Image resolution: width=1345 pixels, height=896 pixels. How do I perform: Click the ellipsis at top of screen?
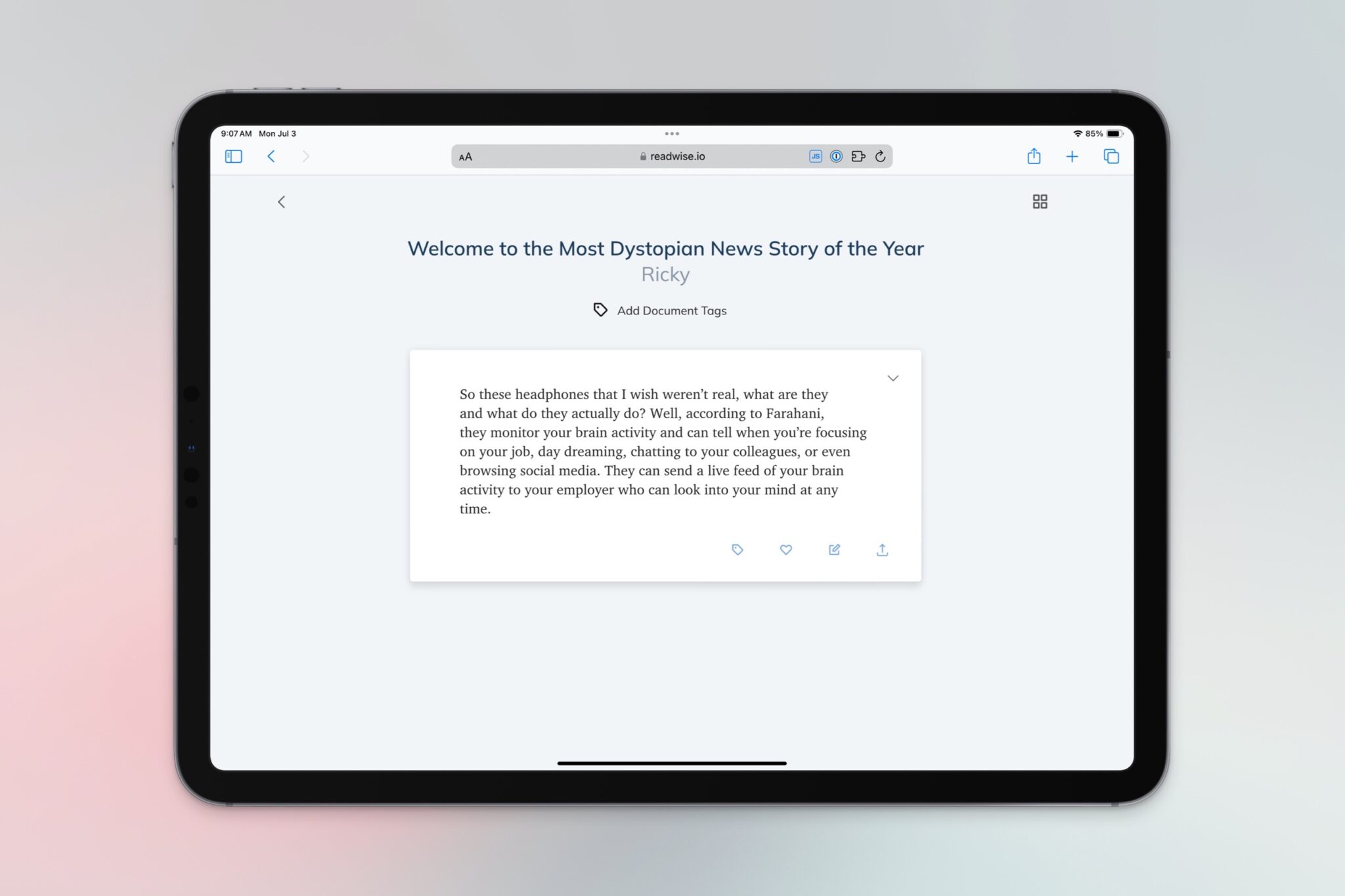[672, 133]
